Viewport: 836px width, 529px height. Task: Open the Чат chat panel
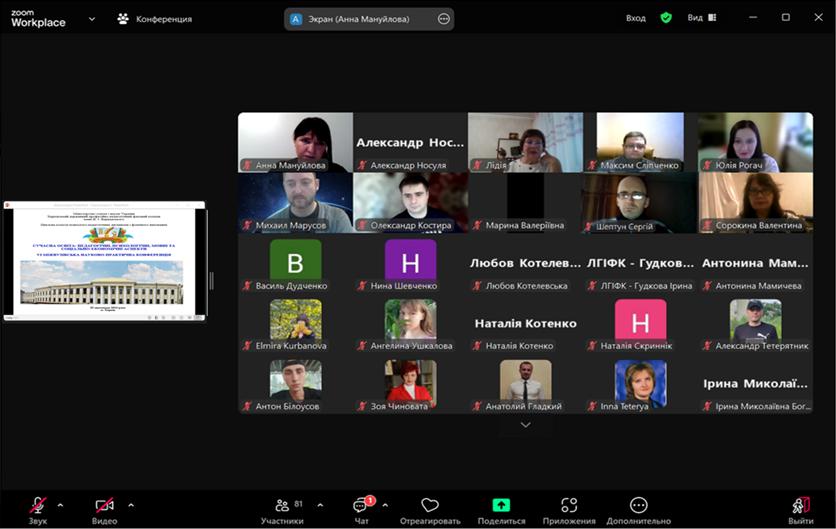tap(361, 509)
